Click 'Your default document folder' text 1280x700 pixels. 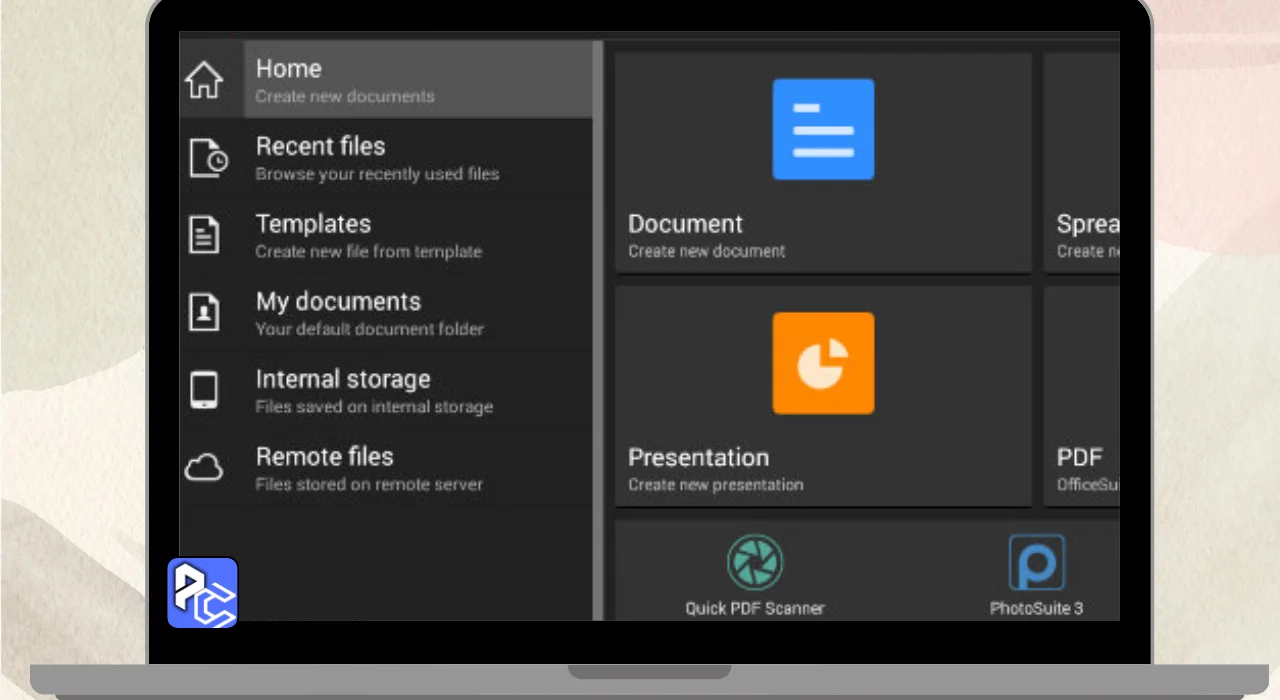(369, 329)
